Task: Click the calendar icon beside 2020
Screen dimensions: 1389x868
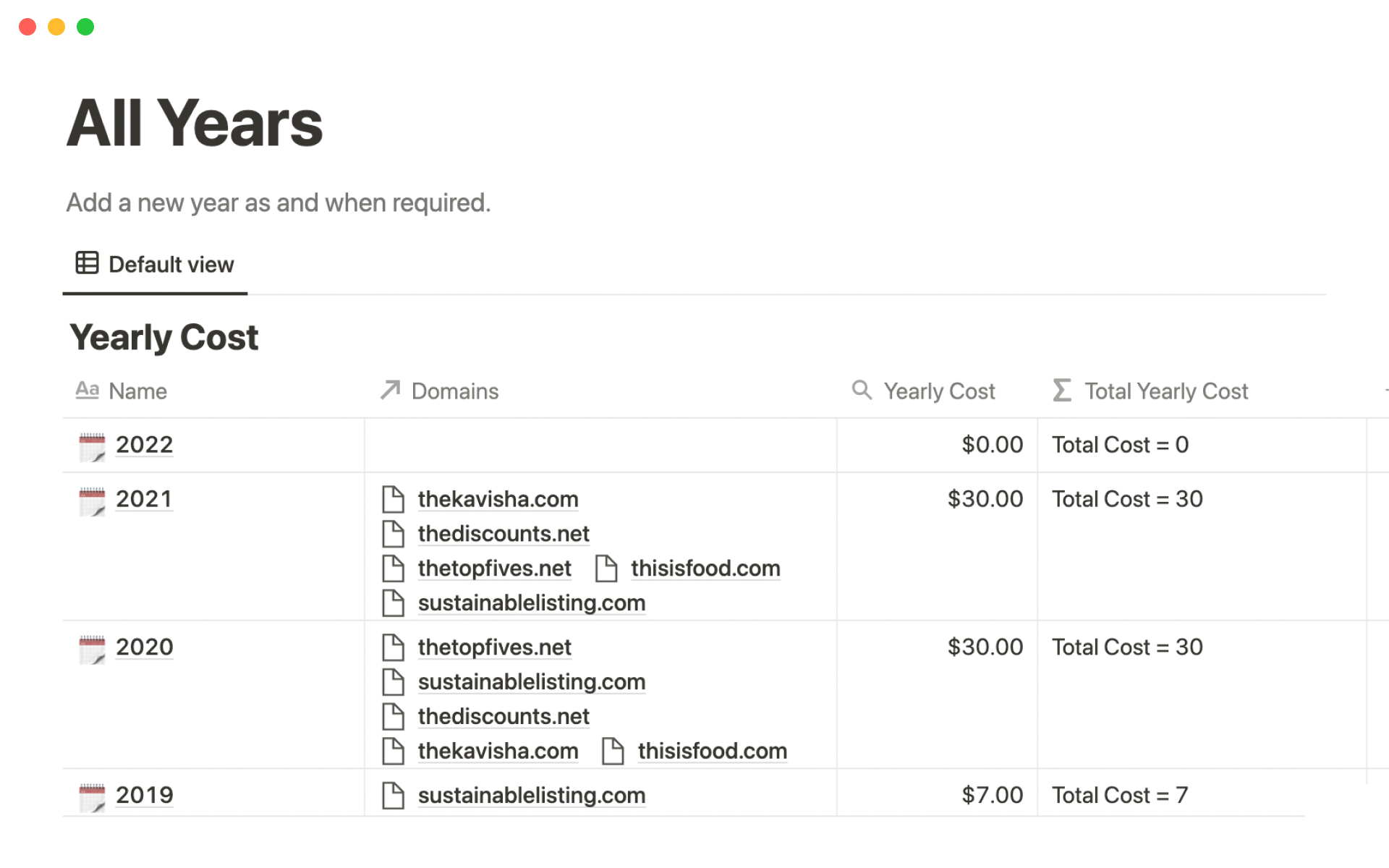Action: point(92,649)
